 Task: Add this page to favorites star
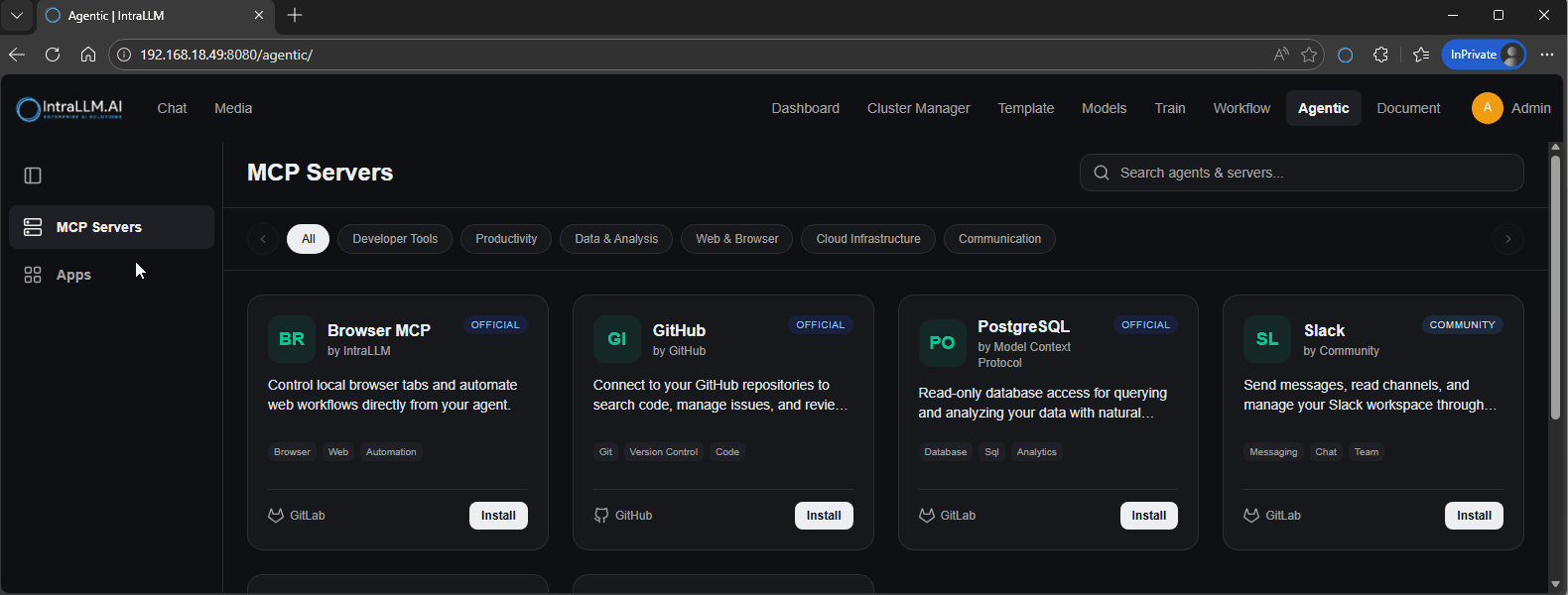[x=1309, y=55]
